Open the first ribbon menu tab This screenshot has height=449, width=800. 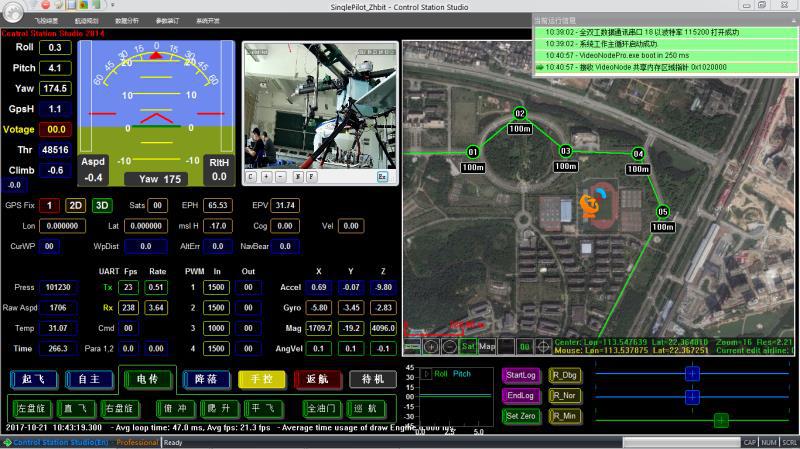click(46, 21)
